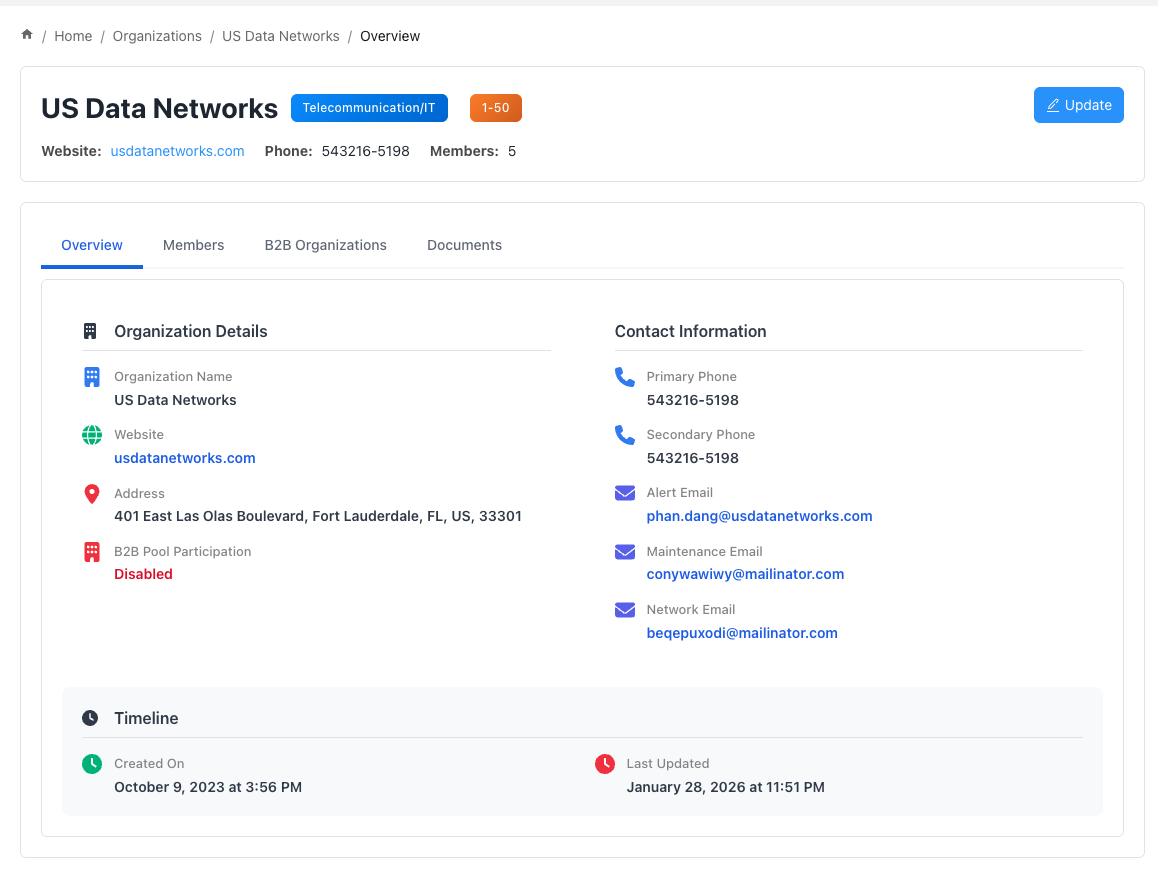Click the conywawiwy@mailinator.com maintenance email

click(x=745, y=574)
